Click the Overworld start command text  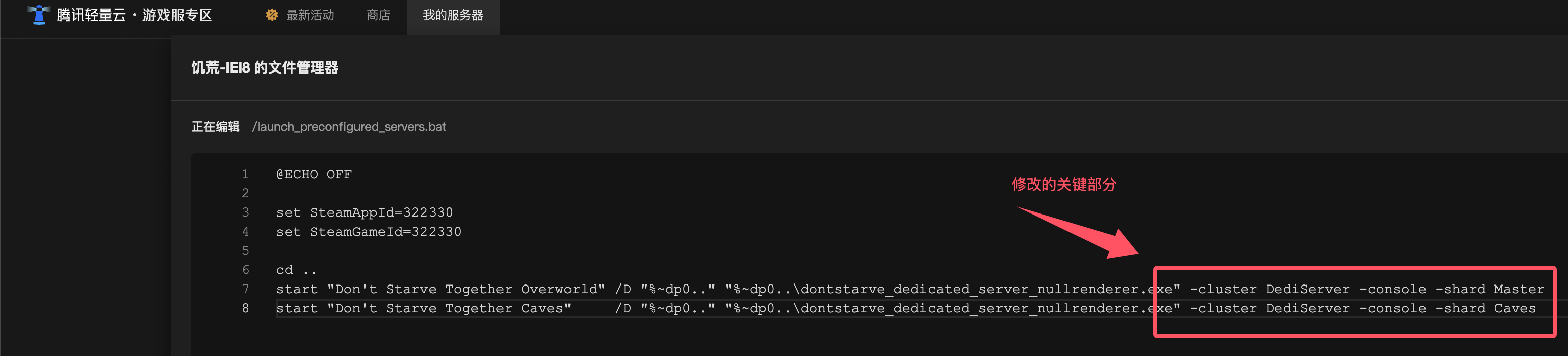[x=910, y=289]
